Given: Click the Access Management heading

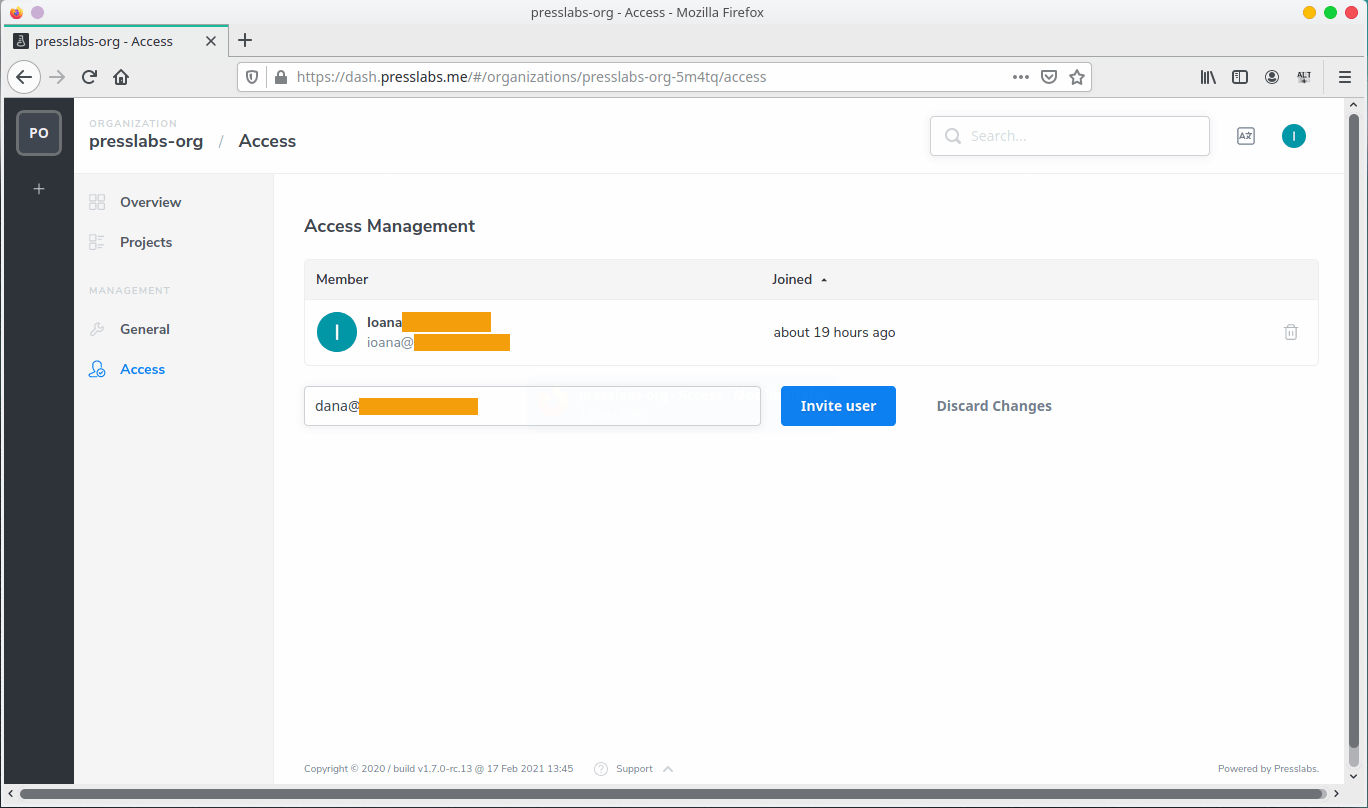Looking at the screenshot, I should pyautogui.click(x=390, y=226).
